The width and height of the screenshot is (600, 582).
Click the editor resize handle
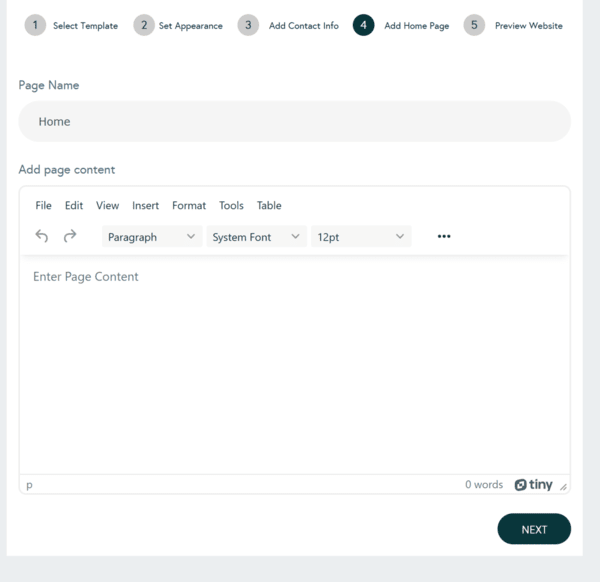(563, 487)
